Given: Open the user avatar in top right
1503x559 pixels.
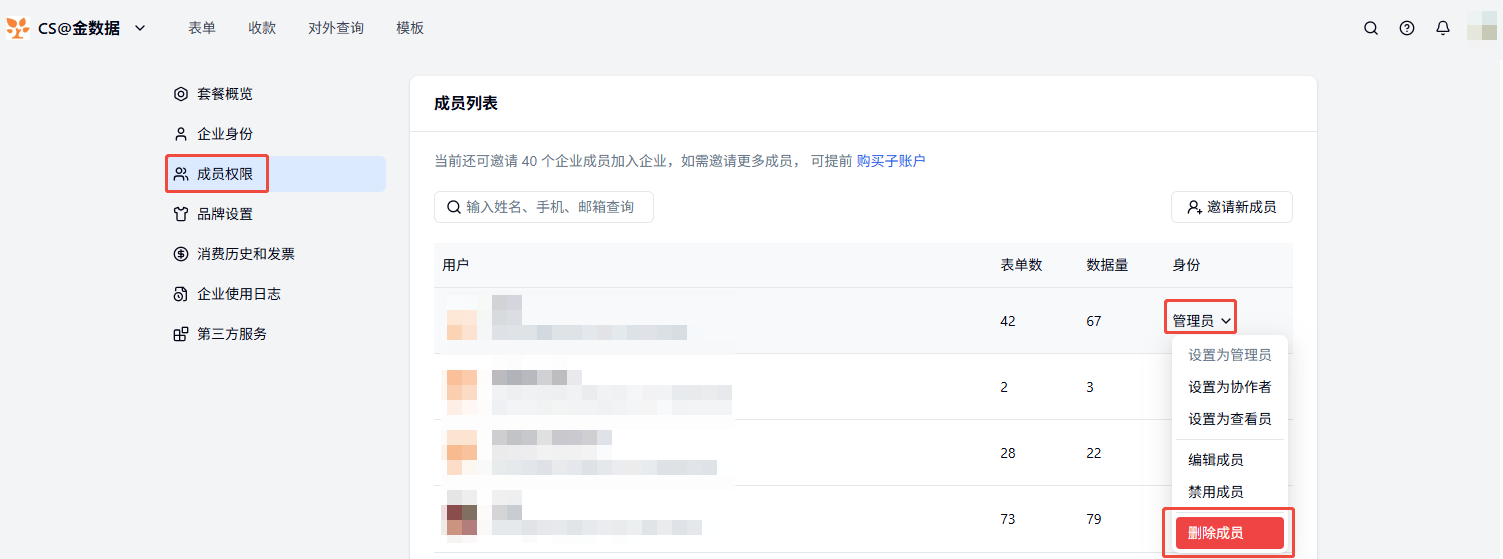Looking at the screenshot, I should 1481,27.
